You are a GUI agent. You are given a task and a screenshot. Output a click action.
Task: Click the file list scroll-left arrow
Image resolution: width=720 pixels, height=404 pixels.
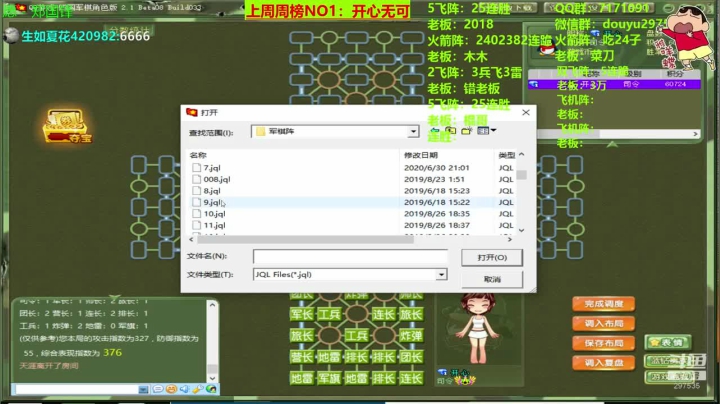point(191,240)
